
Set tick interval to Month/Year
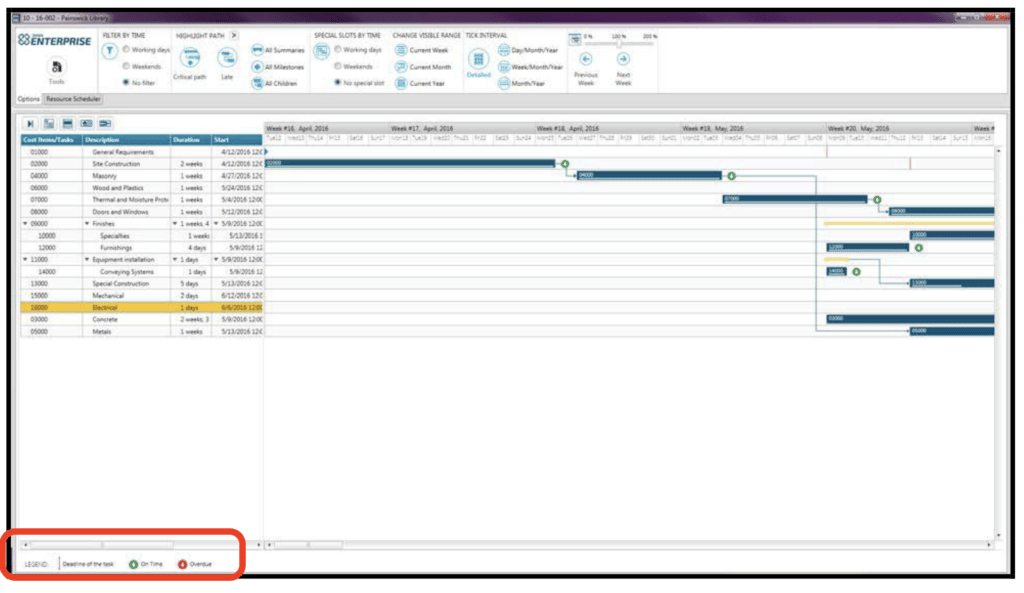[522, 84]
